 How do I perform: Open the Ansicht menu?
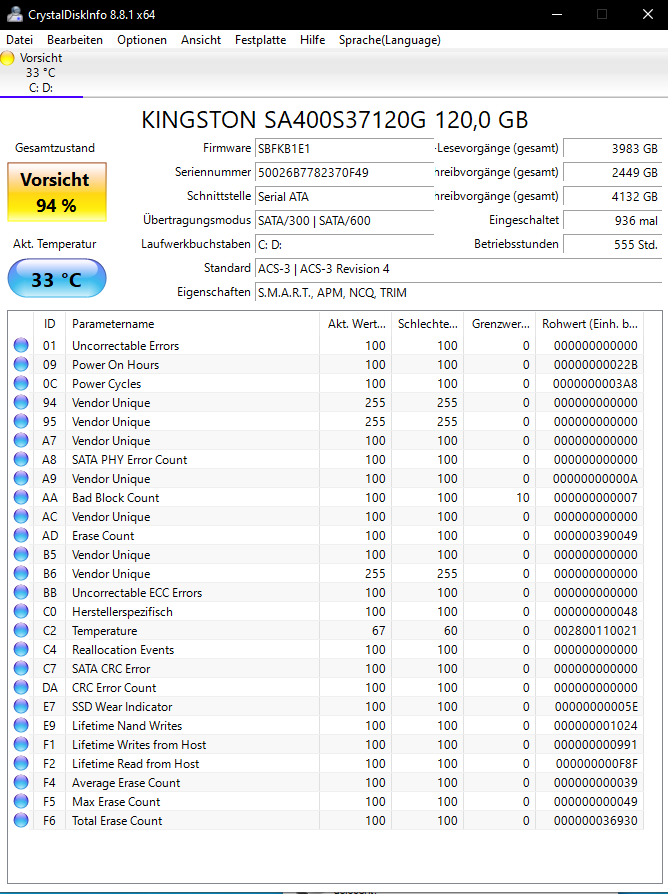(x=201, y=40)
